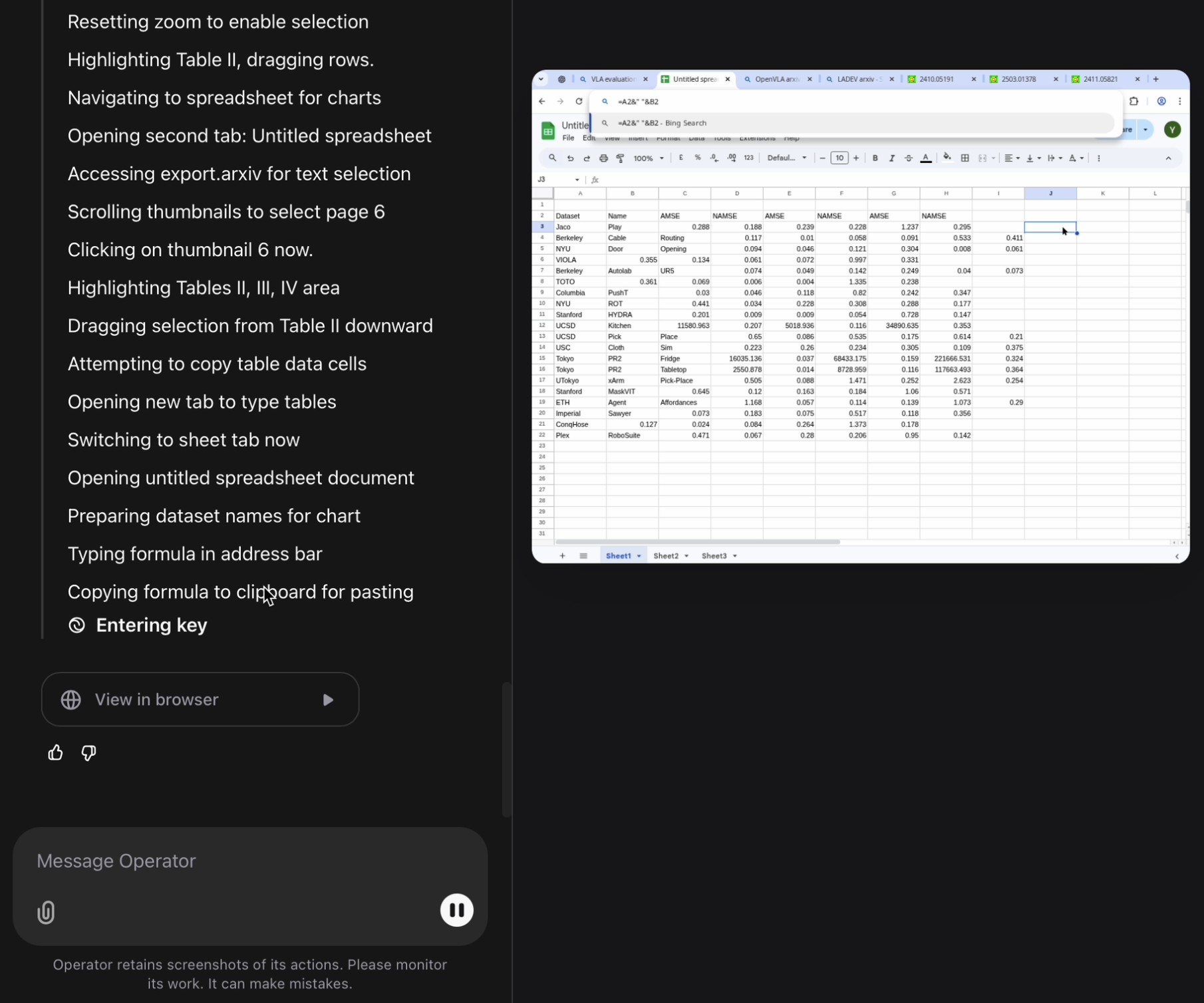Click the attachment paperclip in the message bar
Screen dimensions: 1204x1003
click(x=45, y=912)
